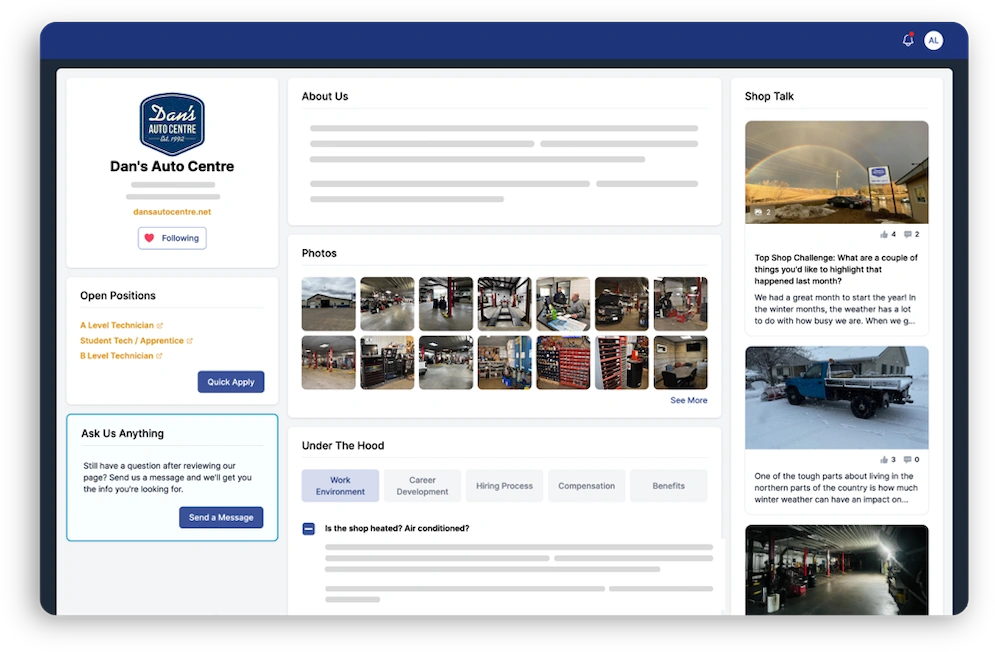Image resolution: width=995 pixels, height=652 pixels.
Task: Open the AL user avatar menu
Action: coord(933,40)
